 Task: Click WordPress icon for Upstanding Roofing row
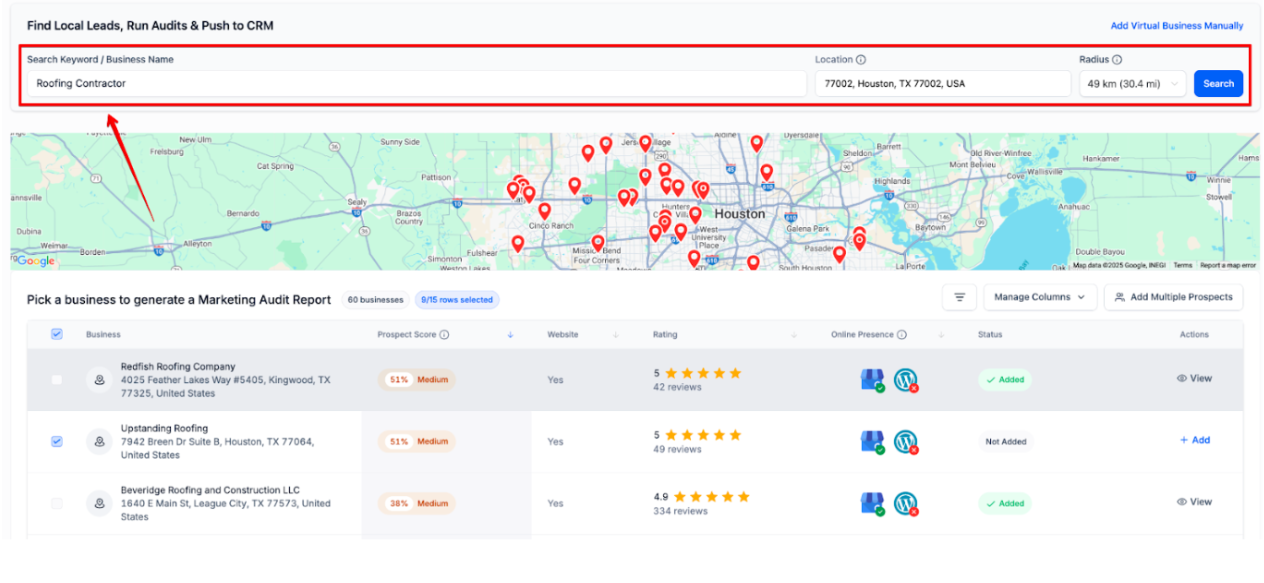point(906,441)
